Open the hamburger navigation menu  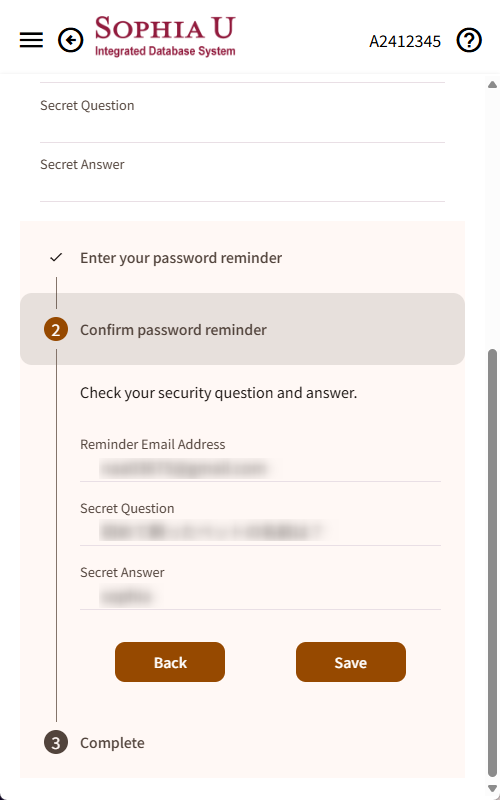31,40
